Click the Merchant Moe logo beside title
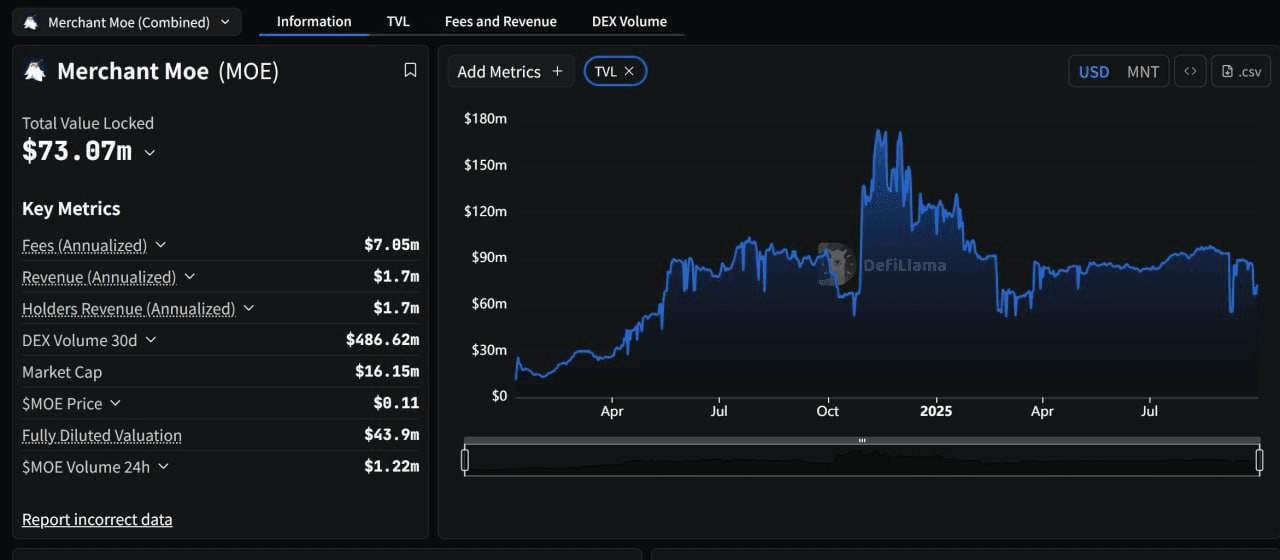Viewport: 1280px width, 560px height. 35,71
